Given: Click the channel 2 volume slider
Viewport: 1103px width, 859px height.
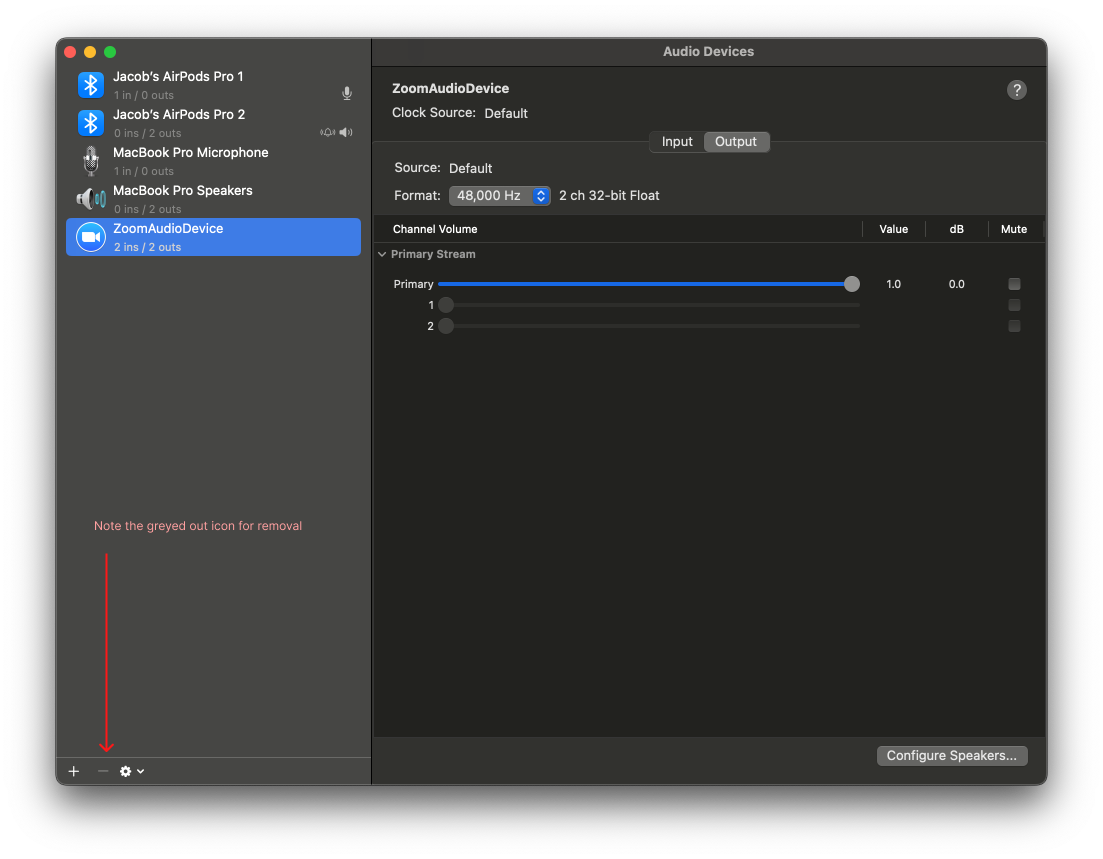Looking at the screenshot, I should click(x=649, y=326).
